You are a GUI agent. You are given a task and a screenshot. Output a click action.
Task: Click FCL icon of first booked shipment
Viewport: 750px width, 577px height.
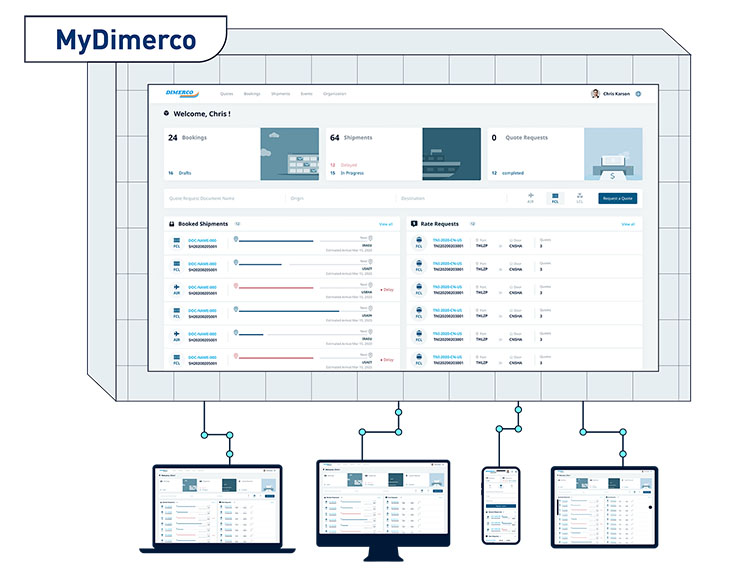point(176,243)
